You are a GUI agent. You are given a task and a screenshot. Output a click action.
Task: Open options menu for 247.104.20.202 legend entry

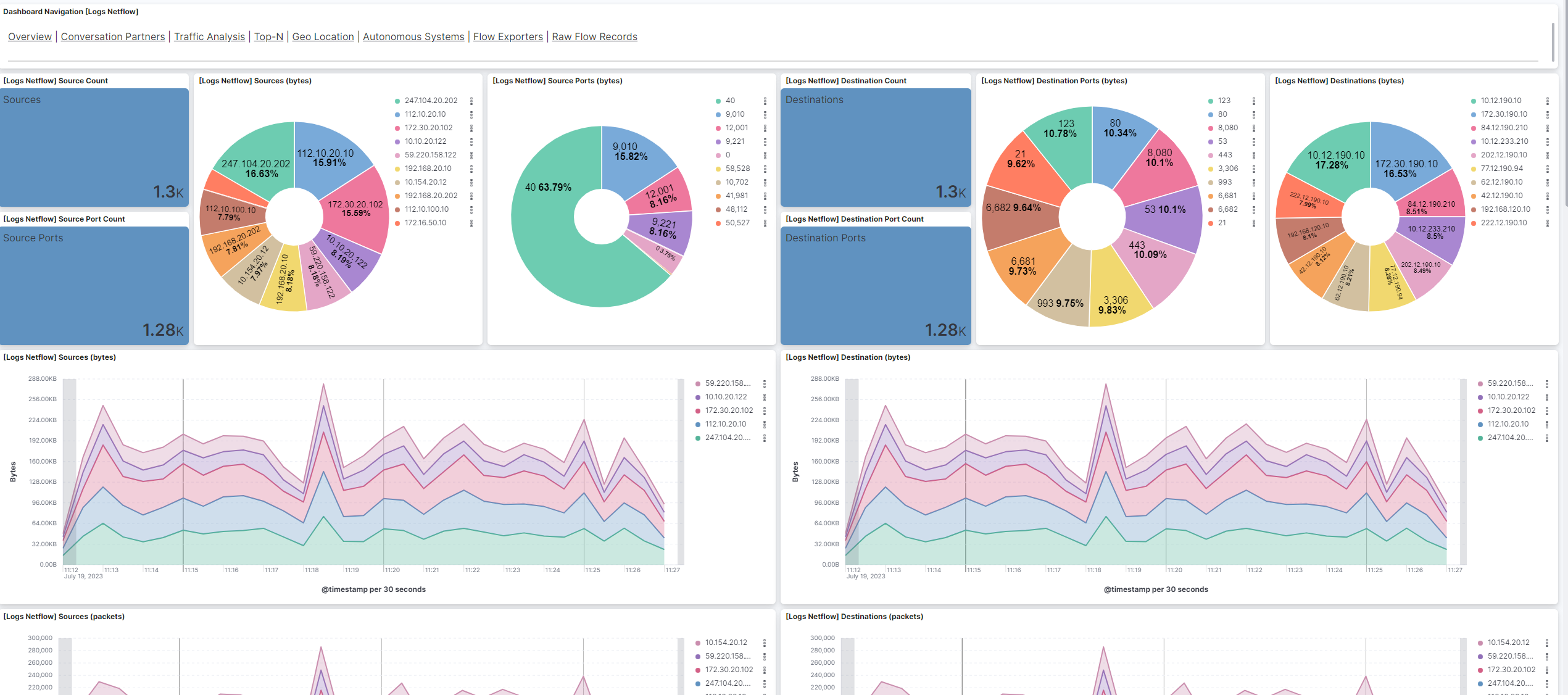[x=472, y=100]
